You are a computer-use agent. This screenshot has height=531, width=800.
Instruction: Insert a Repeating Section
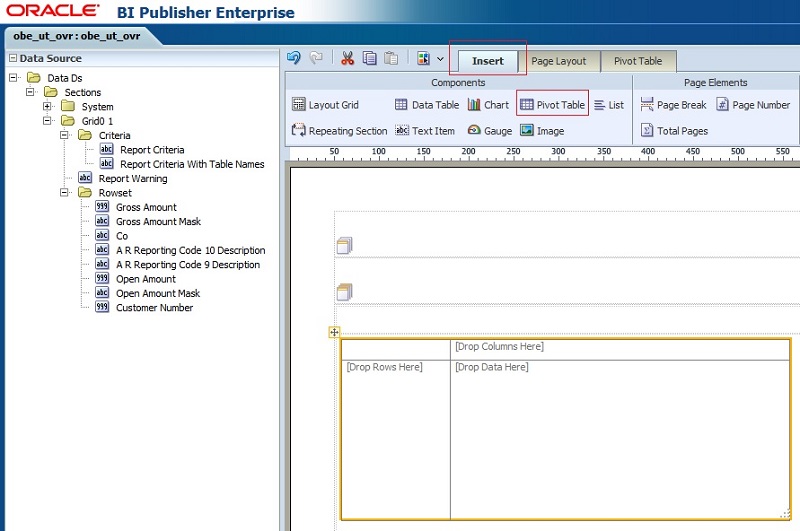339,131
